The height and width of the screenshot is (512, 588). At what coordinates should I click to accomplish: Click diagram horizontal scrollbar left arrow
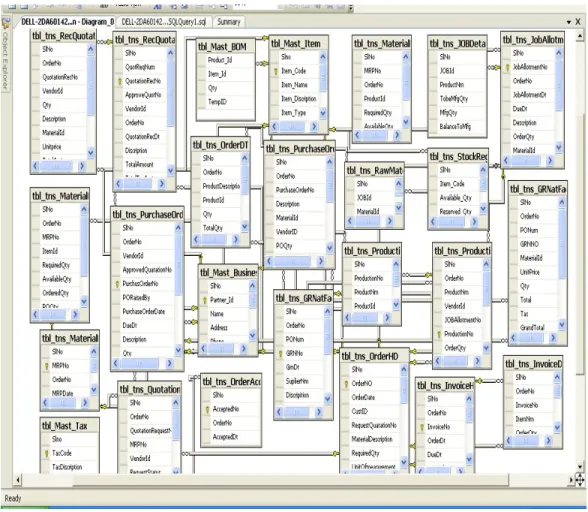pos(18,480)
